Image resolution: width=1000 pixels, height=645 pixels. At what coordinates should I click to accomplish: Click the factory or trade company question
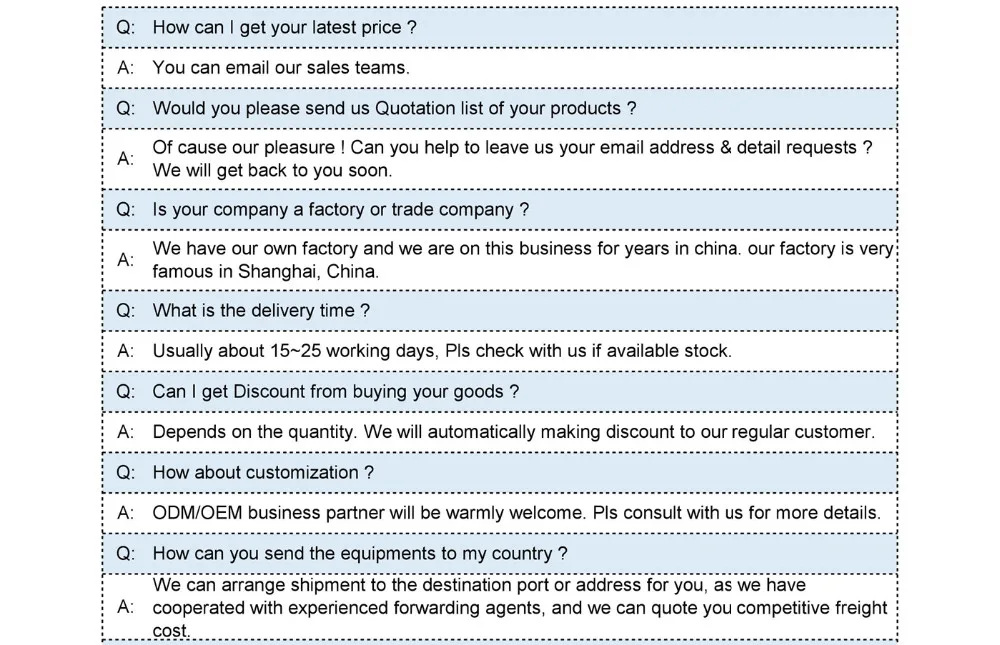[x=341, y=210]
